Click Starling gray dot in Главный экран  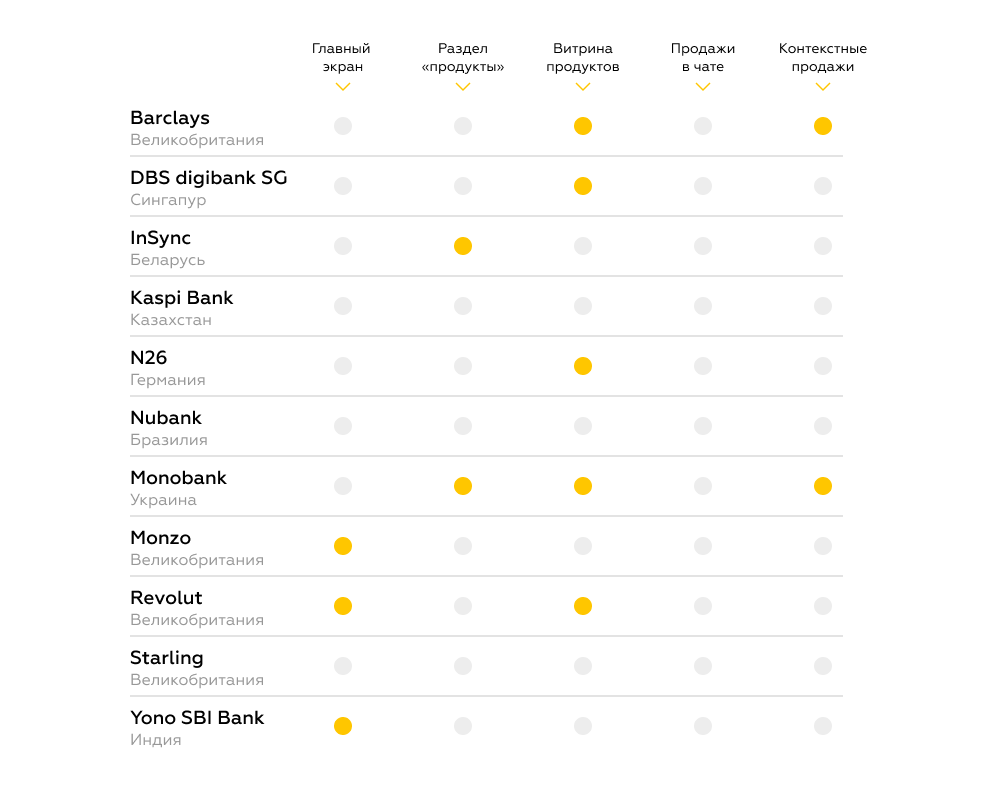click(x=343, y=666)
